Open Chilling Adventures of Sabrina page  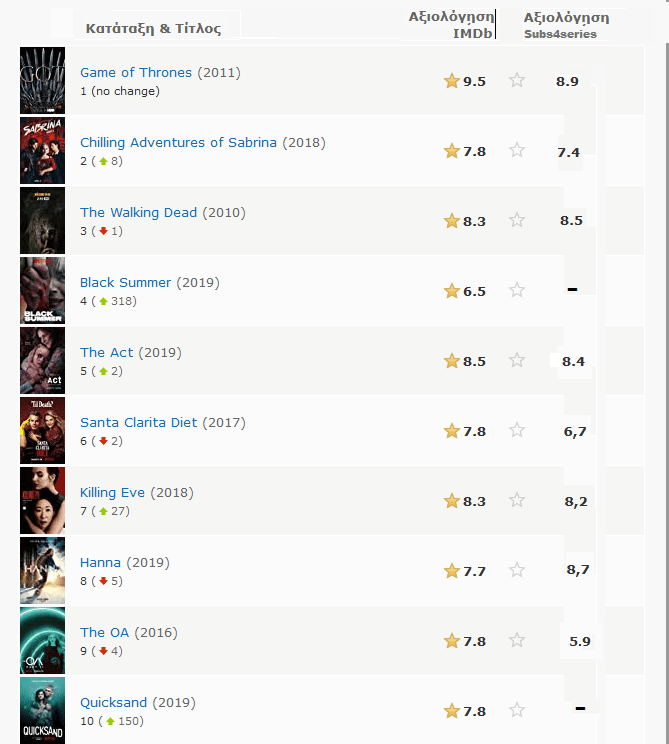(178, 142)
